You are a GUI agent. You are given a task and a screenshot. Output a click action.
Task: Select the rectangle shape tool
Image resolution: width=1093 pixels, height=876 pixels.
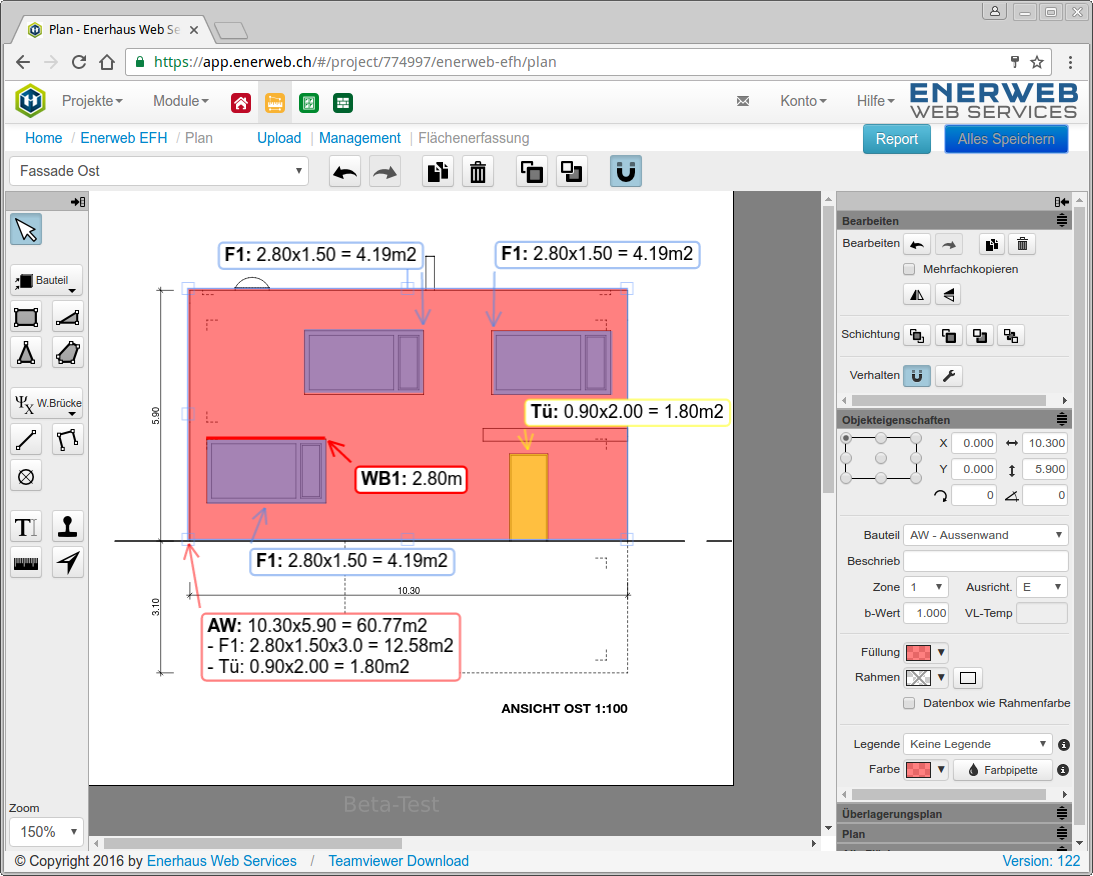[27, 318]
